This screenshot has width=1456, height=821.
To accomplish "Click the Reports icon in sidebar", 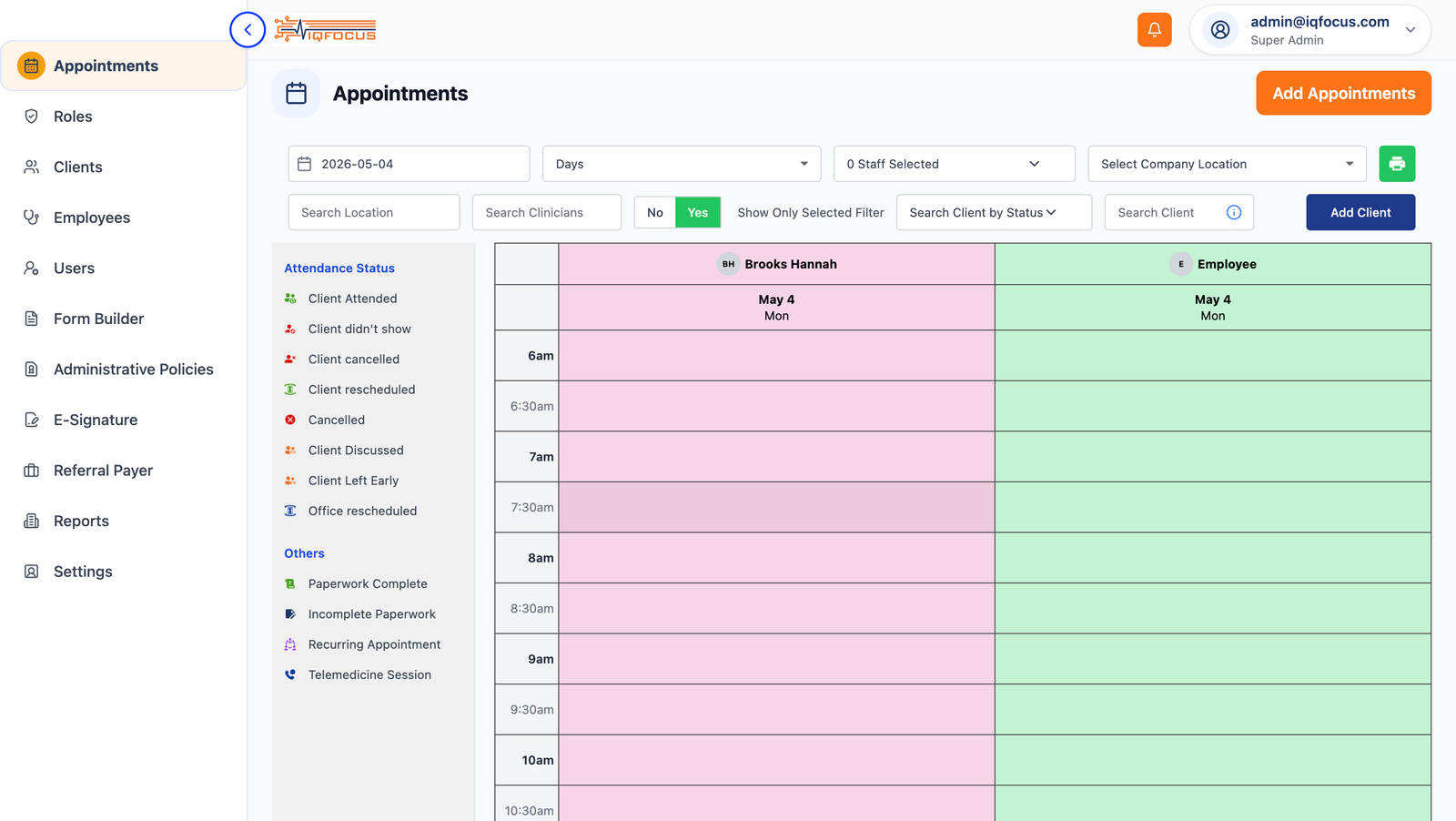I will [31, 521].
